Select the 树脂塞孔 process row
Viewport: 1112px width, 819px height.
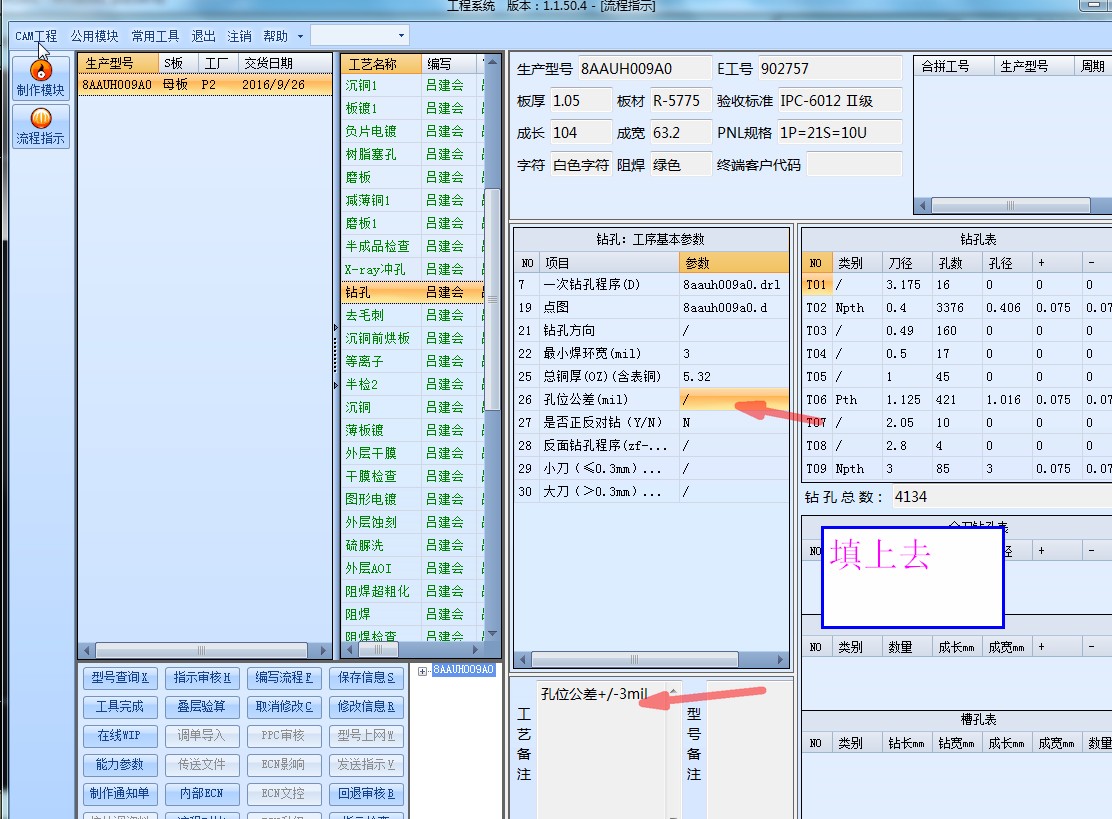(x=413, y=155)
